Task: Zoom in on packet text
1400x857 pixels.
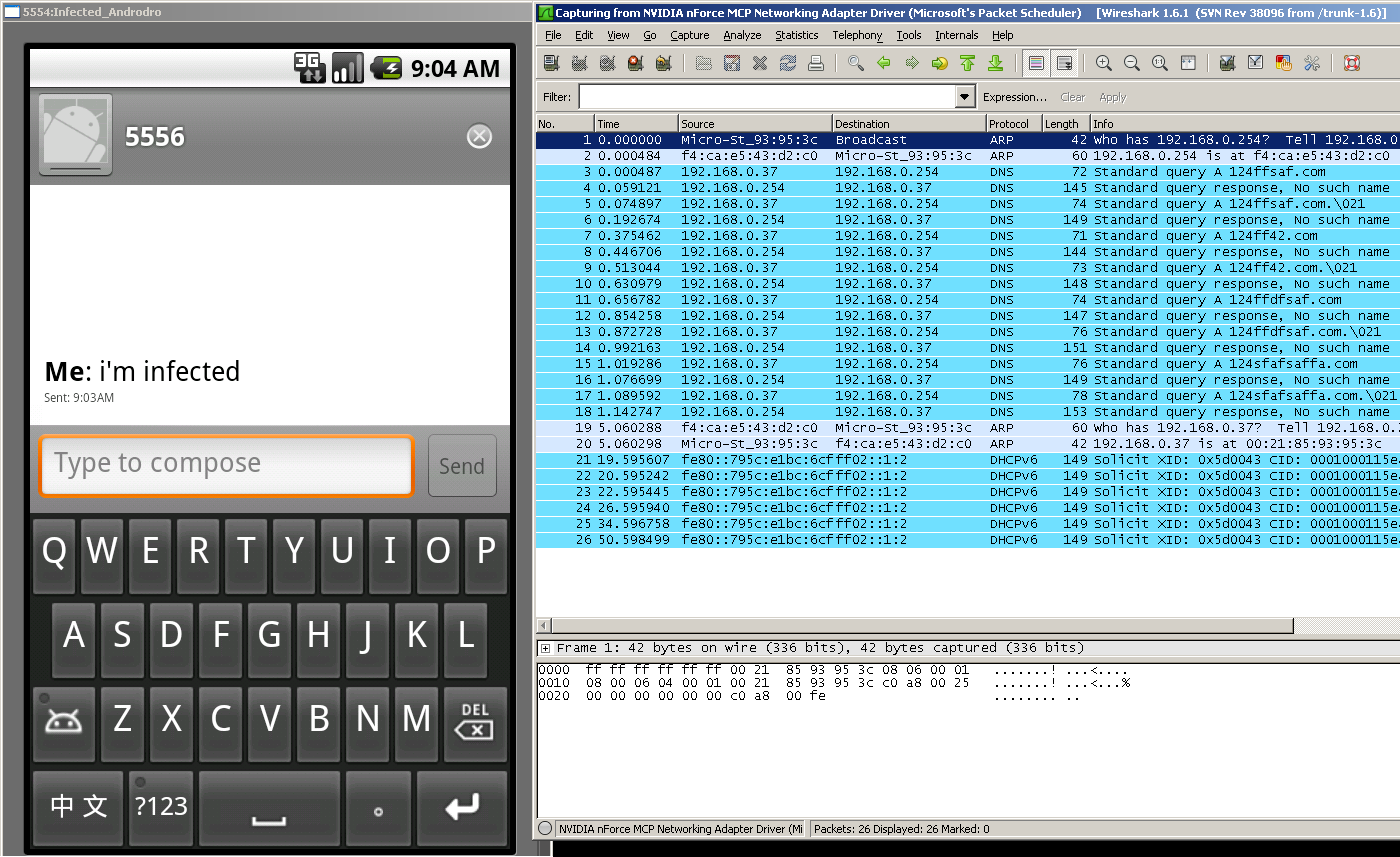Action: tap(1104, 63)
